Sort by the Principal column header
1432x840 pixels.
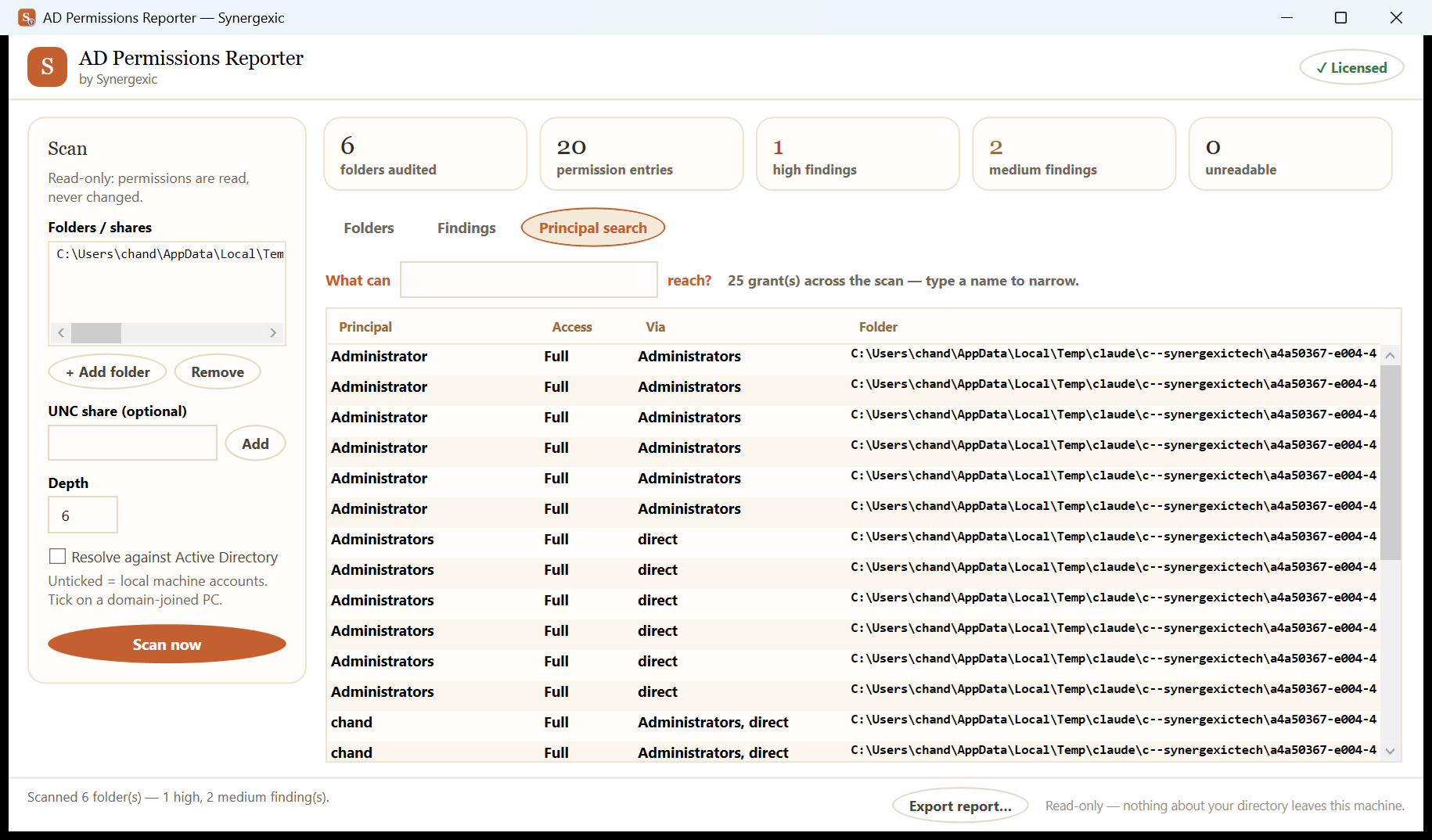click(365, 327)
